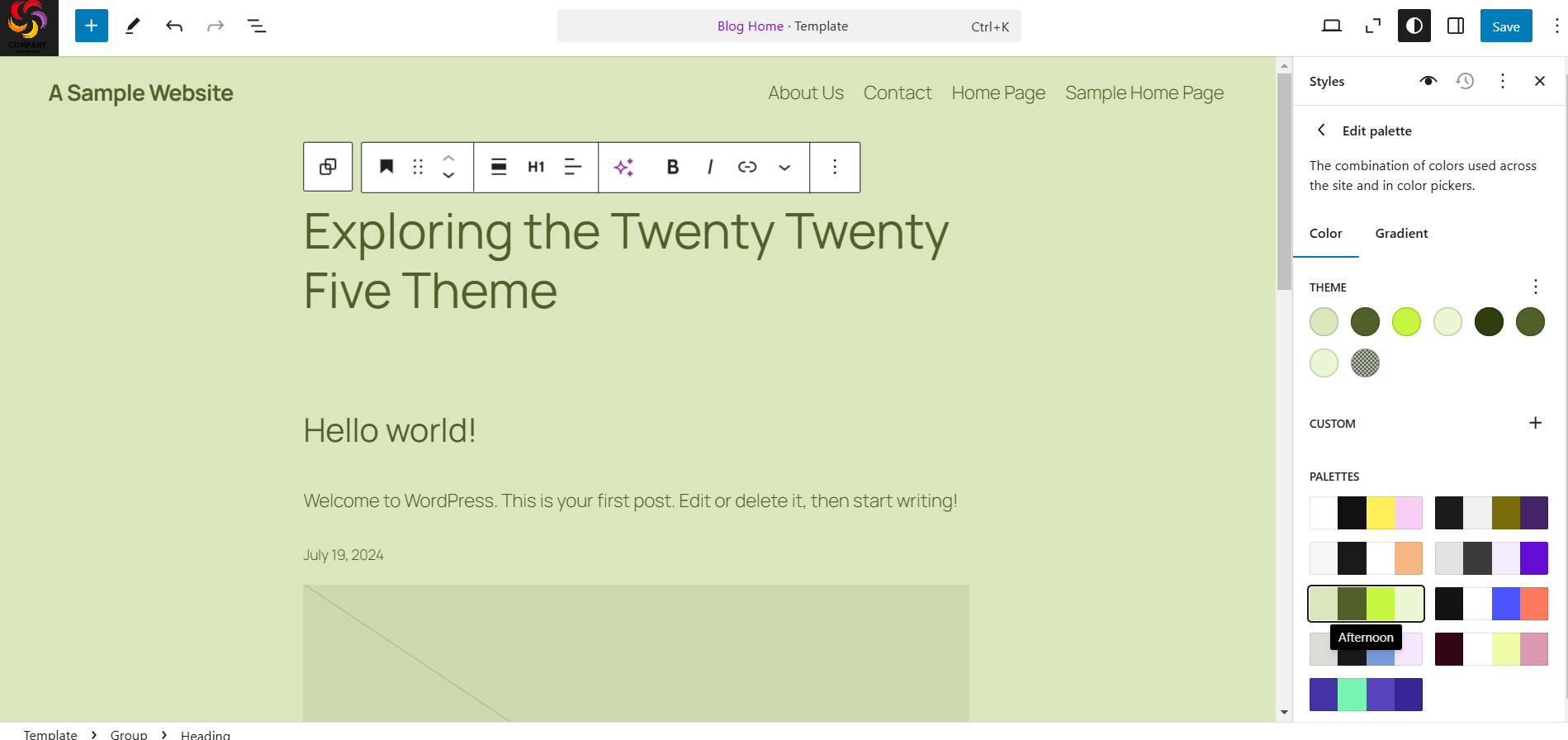Close the Styles sidebar
This screenshot has width=1568, height=740.
click(x=1540, y=81)
